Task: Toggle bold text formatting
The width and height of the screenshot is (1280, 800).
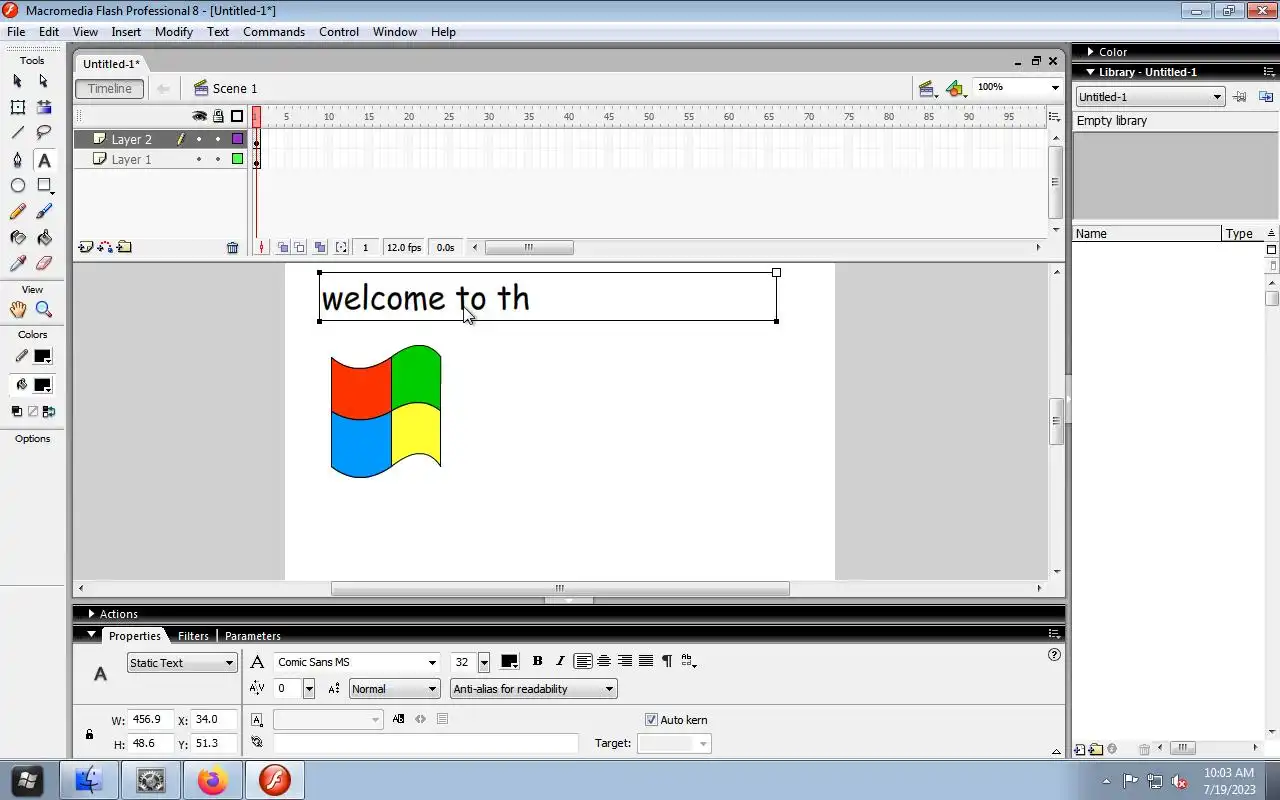Action: (537, 661)
